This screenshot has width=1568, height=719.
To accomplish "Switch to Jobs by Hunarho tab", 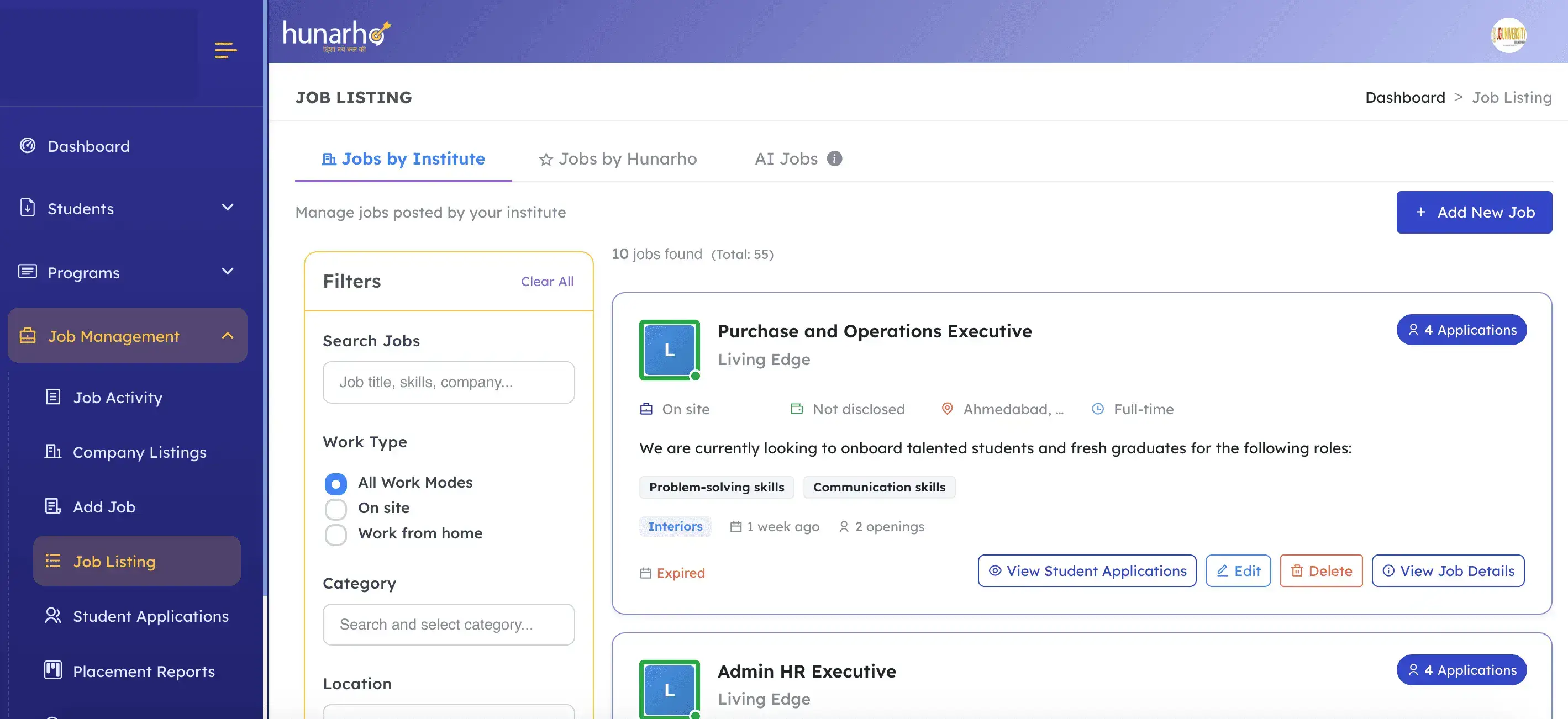I will (618, 158).
